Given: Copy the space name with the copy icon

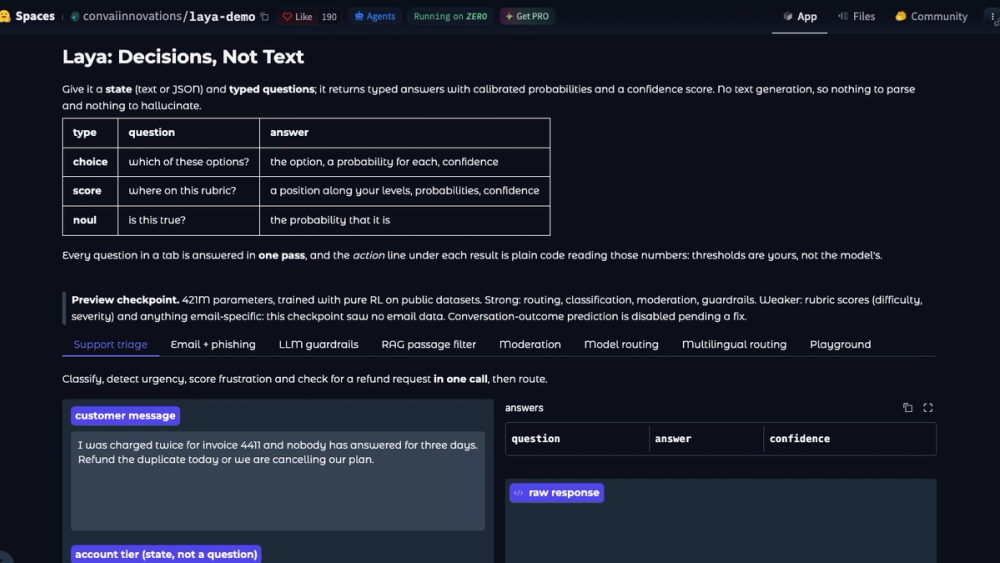Looking at the screenshot, I should pos(265,17).
